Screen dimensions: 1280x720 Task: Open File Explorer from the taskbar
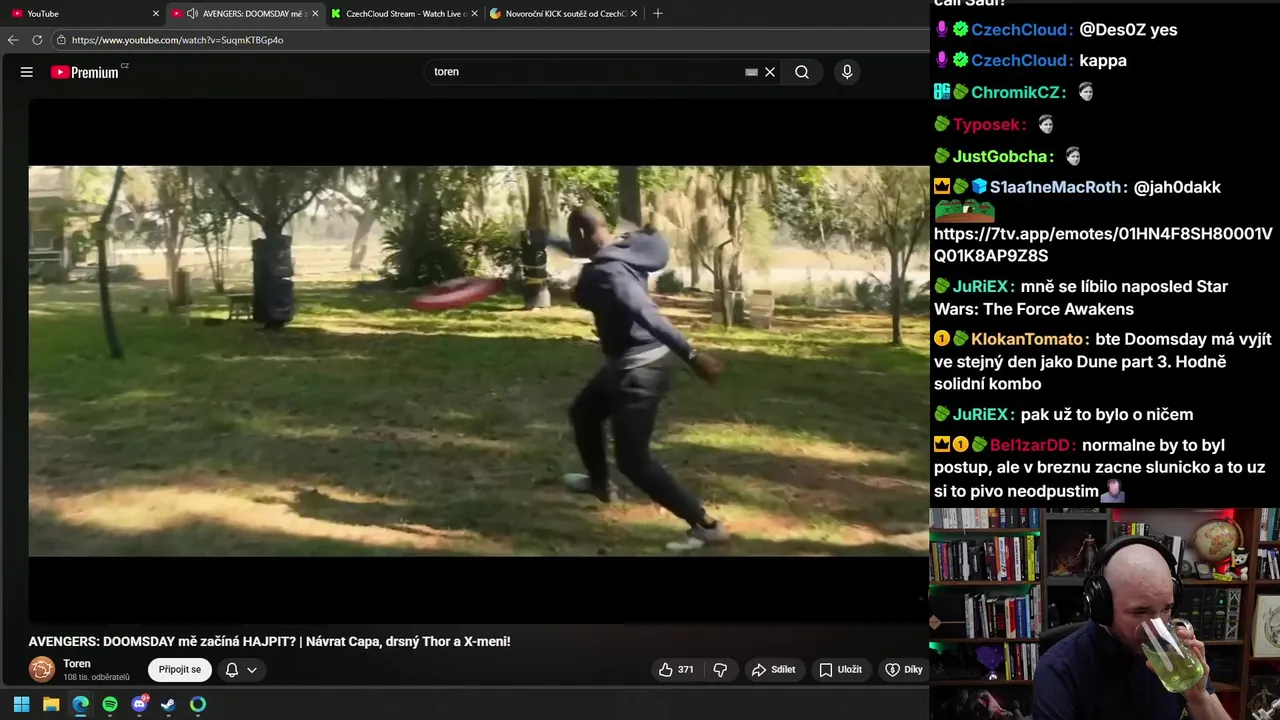pos(51,704)
